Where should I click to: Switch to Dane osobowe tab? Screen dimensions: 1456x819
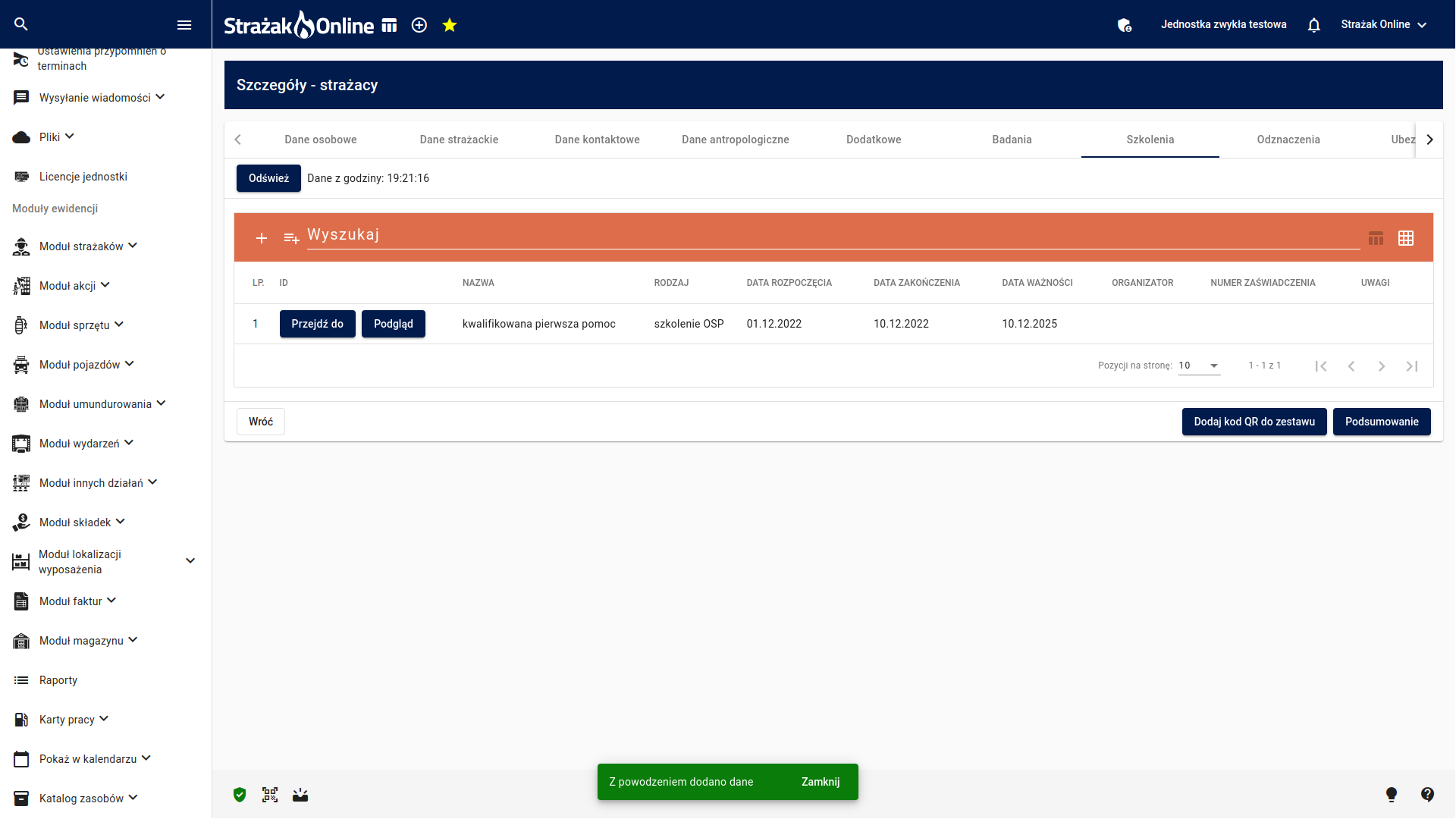pyautogui.click(x=321, y=140)
